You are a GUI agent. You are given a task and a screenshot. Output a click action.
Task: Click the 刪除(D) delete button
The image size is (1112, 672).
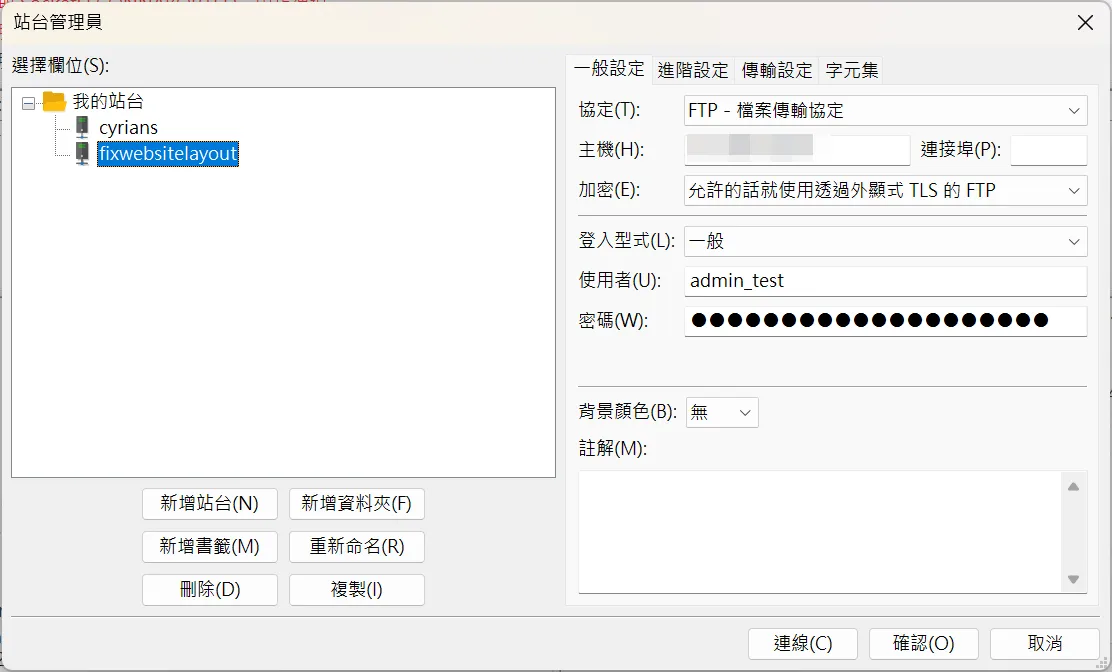(210, 590)
